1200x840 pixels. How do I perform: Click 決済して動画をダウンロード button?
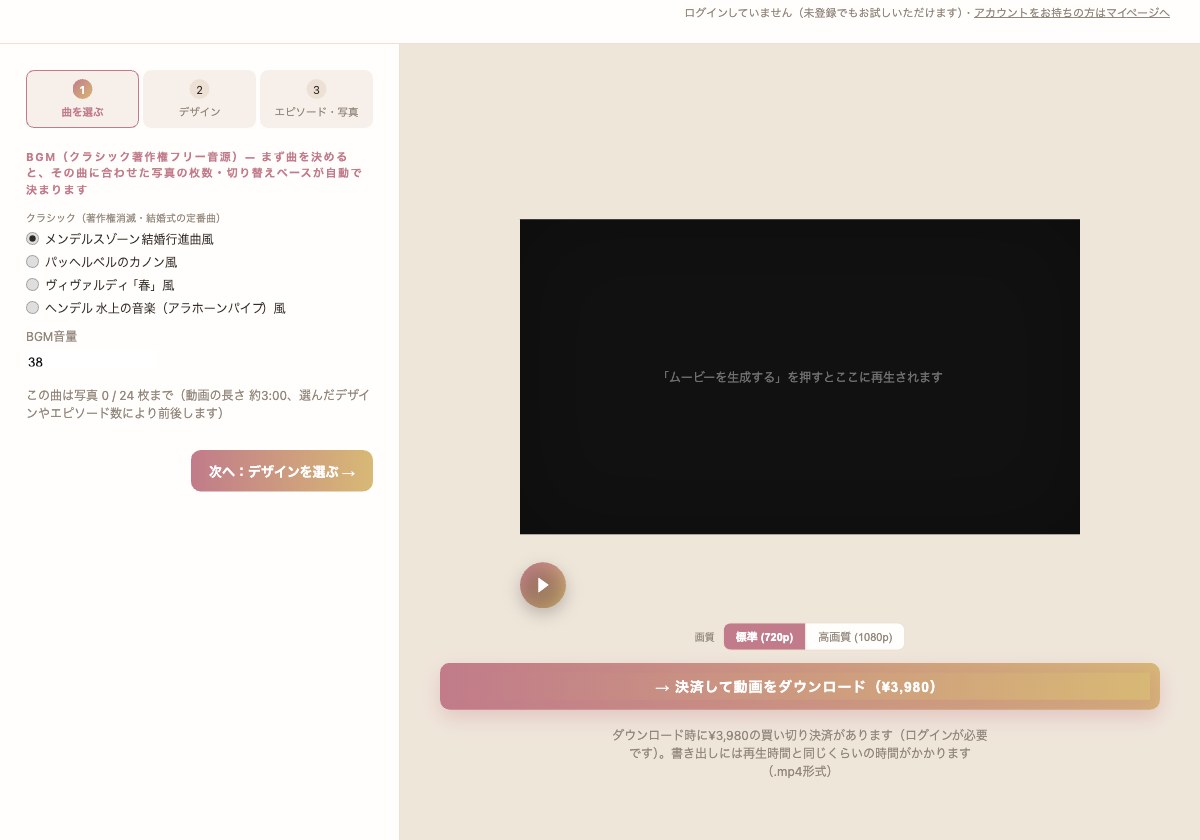tap(800, 686)
